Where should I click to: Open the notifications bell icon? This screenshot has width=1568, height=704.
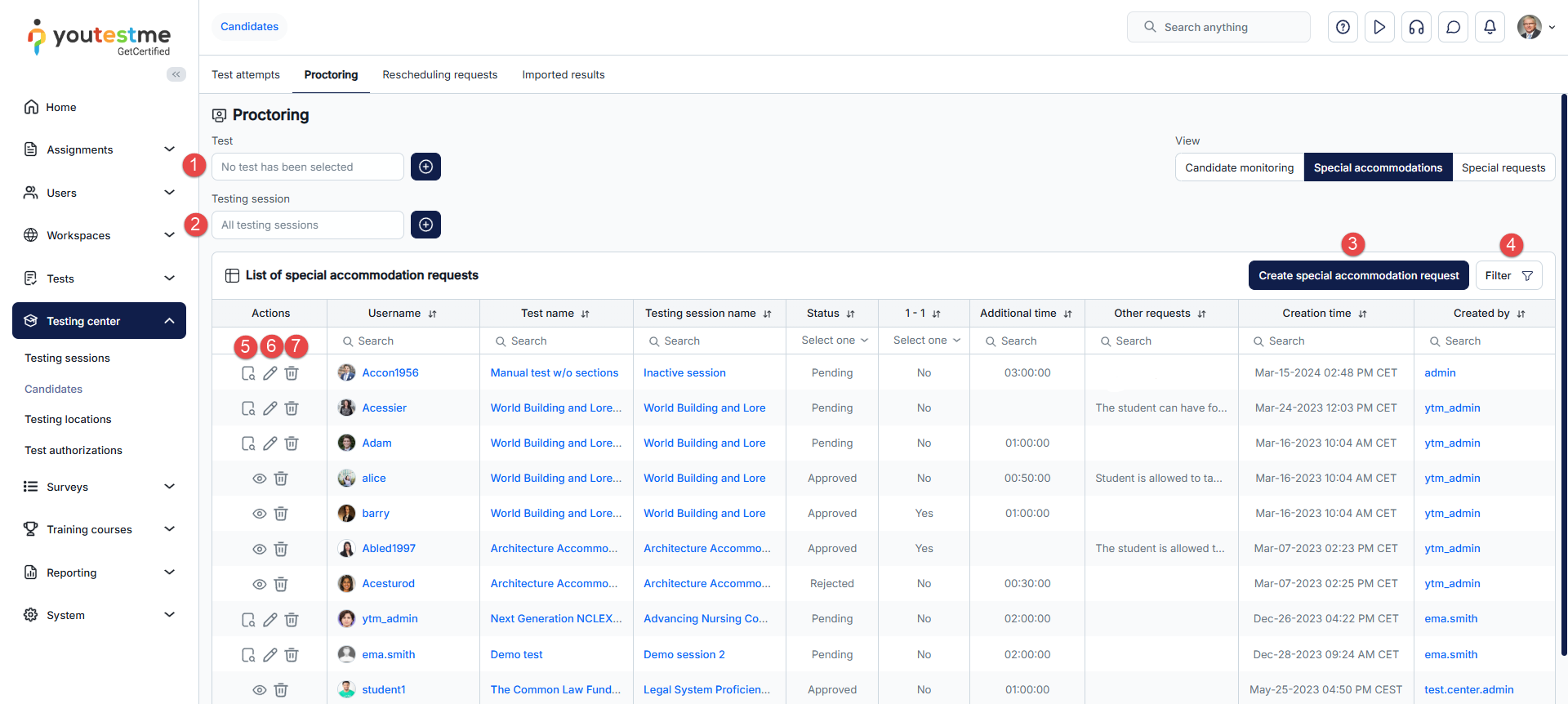tap(1490, 27)
